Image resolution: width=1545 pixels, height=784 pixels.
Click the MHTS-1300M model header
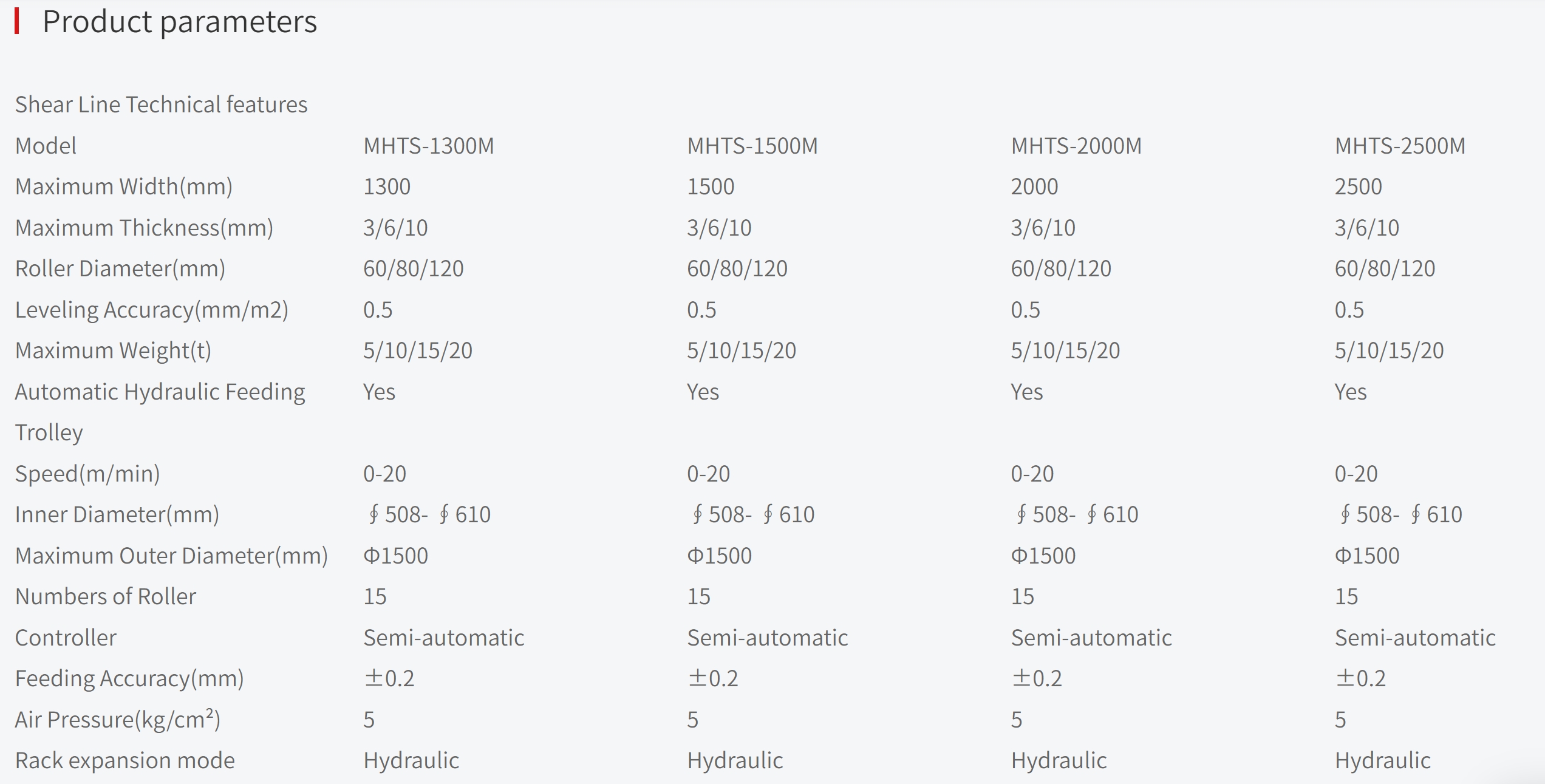coord(429,146)
